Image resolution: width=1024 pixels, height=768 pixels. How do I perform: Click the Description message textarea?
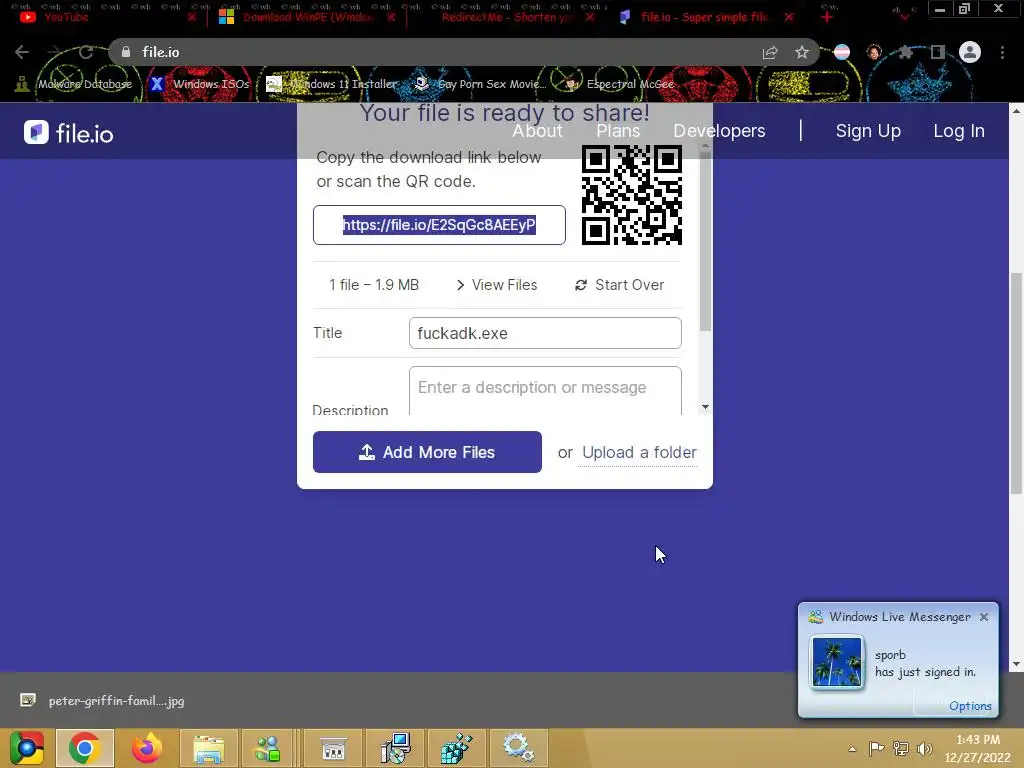click(545, 391)
